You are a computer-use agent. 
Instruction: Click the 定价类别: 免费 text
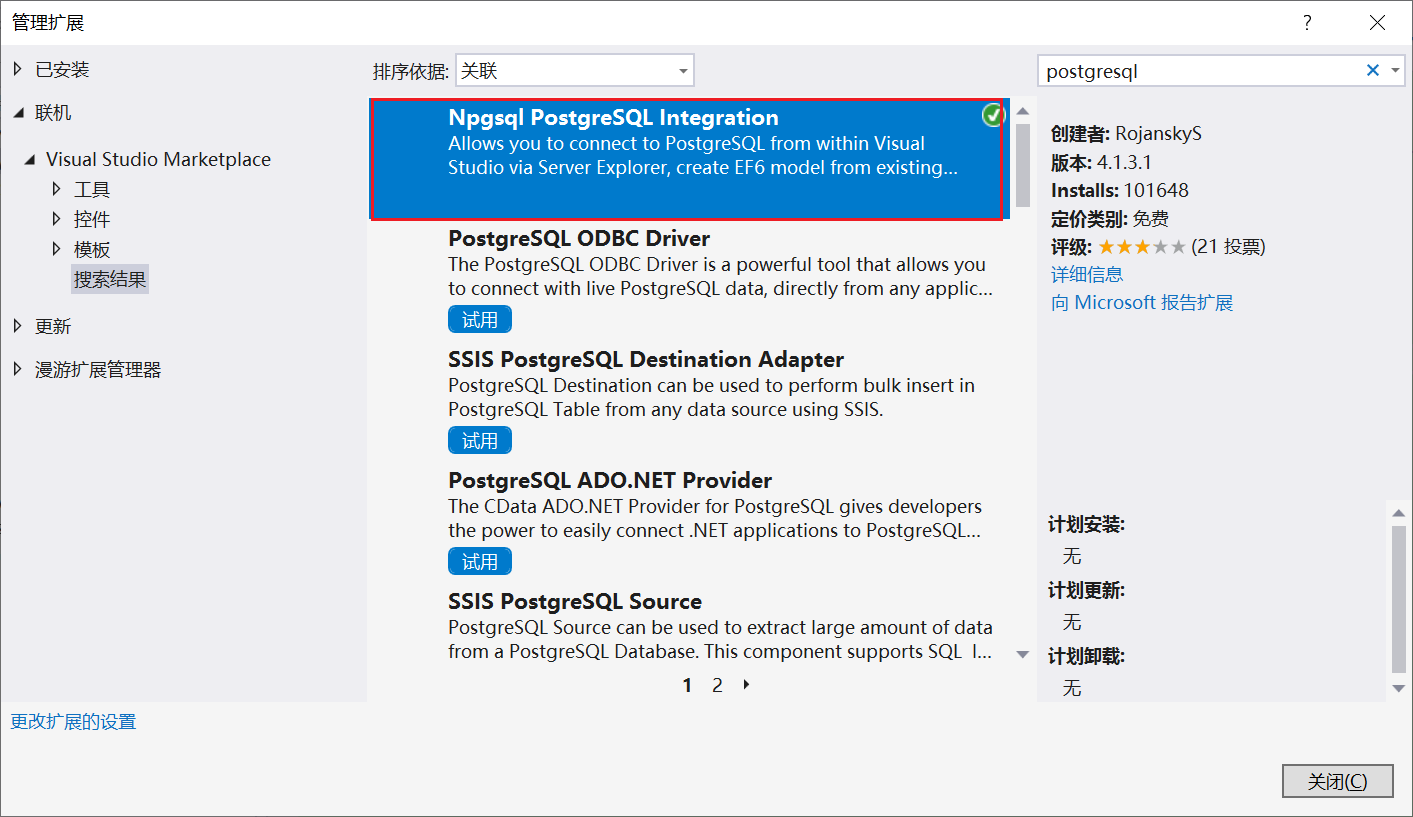(1109, 218)
